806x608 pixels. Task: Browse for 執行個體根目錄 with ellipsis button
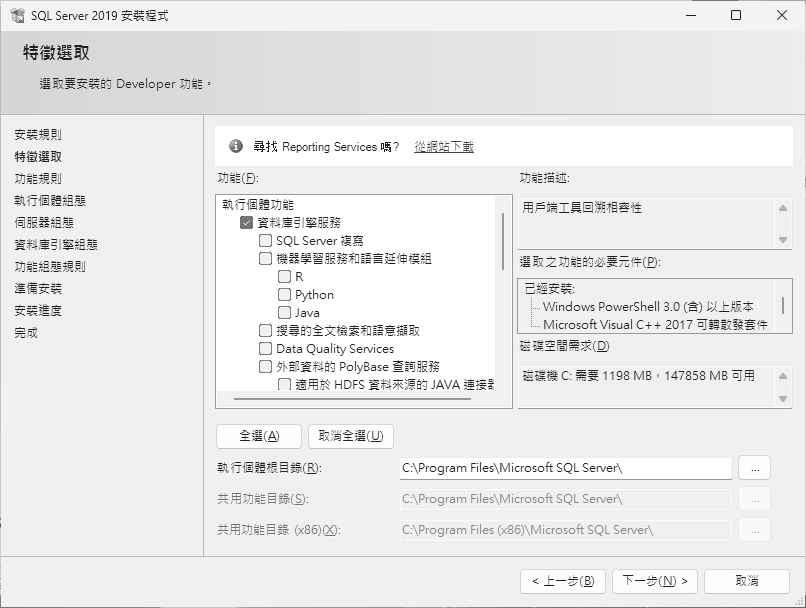(755, 468)
